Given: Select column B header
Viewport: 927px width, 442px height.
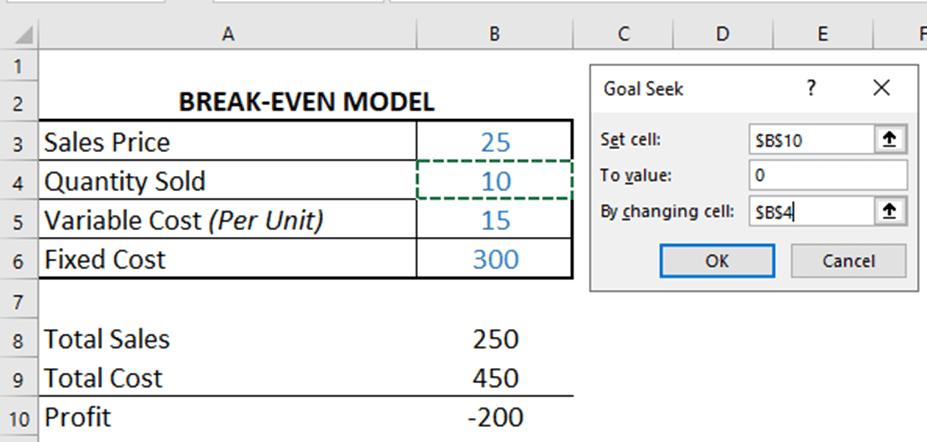Looking at the screenshot, I should (x=495, y=35).
